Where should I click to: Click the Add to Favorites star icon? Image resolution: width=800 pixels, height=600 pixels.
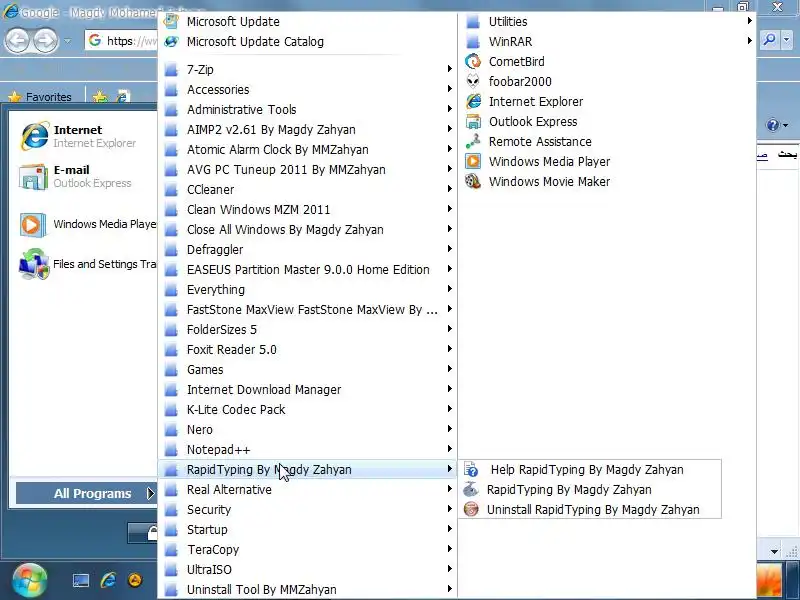pyautogui.click(x=101, y=96)
